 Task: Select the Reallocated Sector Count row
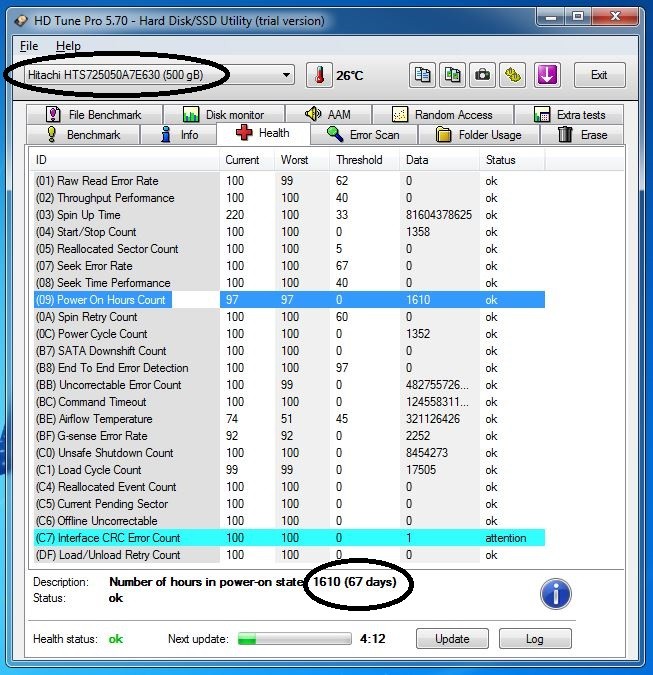coord(289,249)
